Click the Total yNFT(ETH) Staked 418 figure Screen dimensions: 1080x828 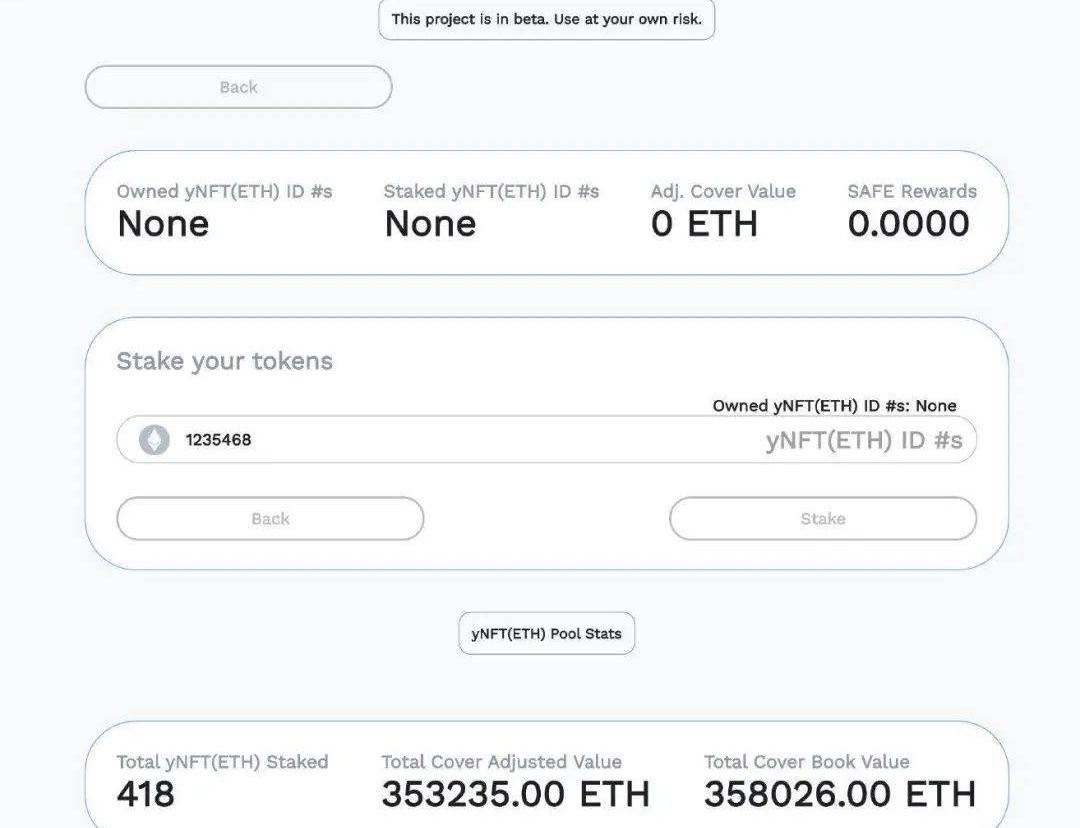coord(146,794)
